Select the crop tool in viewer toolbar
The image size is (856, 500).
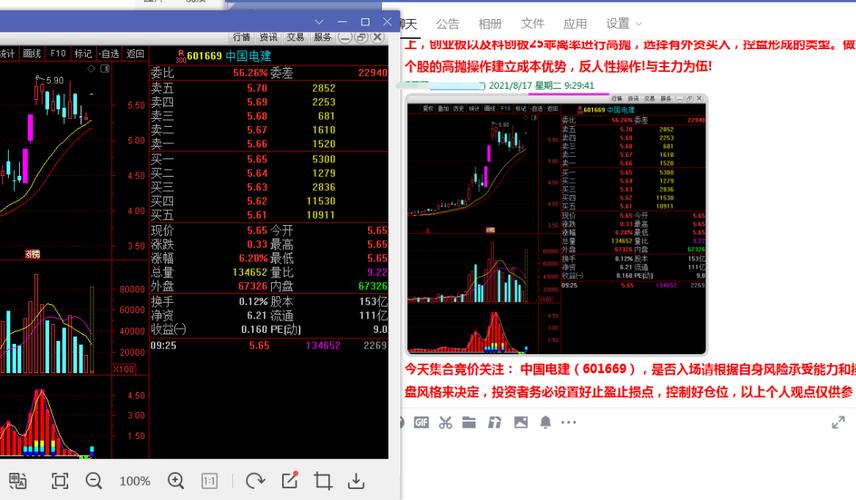323,481
